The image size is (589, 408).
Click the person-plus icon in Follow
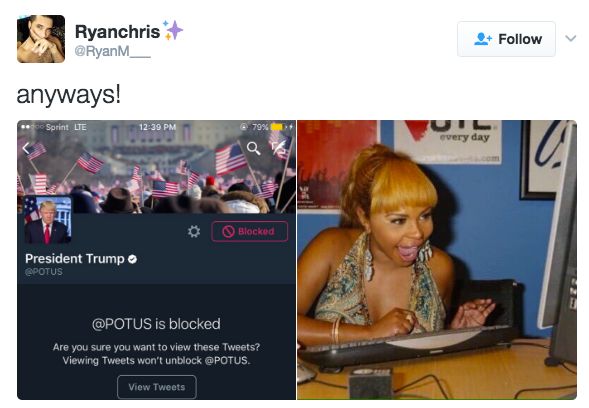click(x=483, y=39)
